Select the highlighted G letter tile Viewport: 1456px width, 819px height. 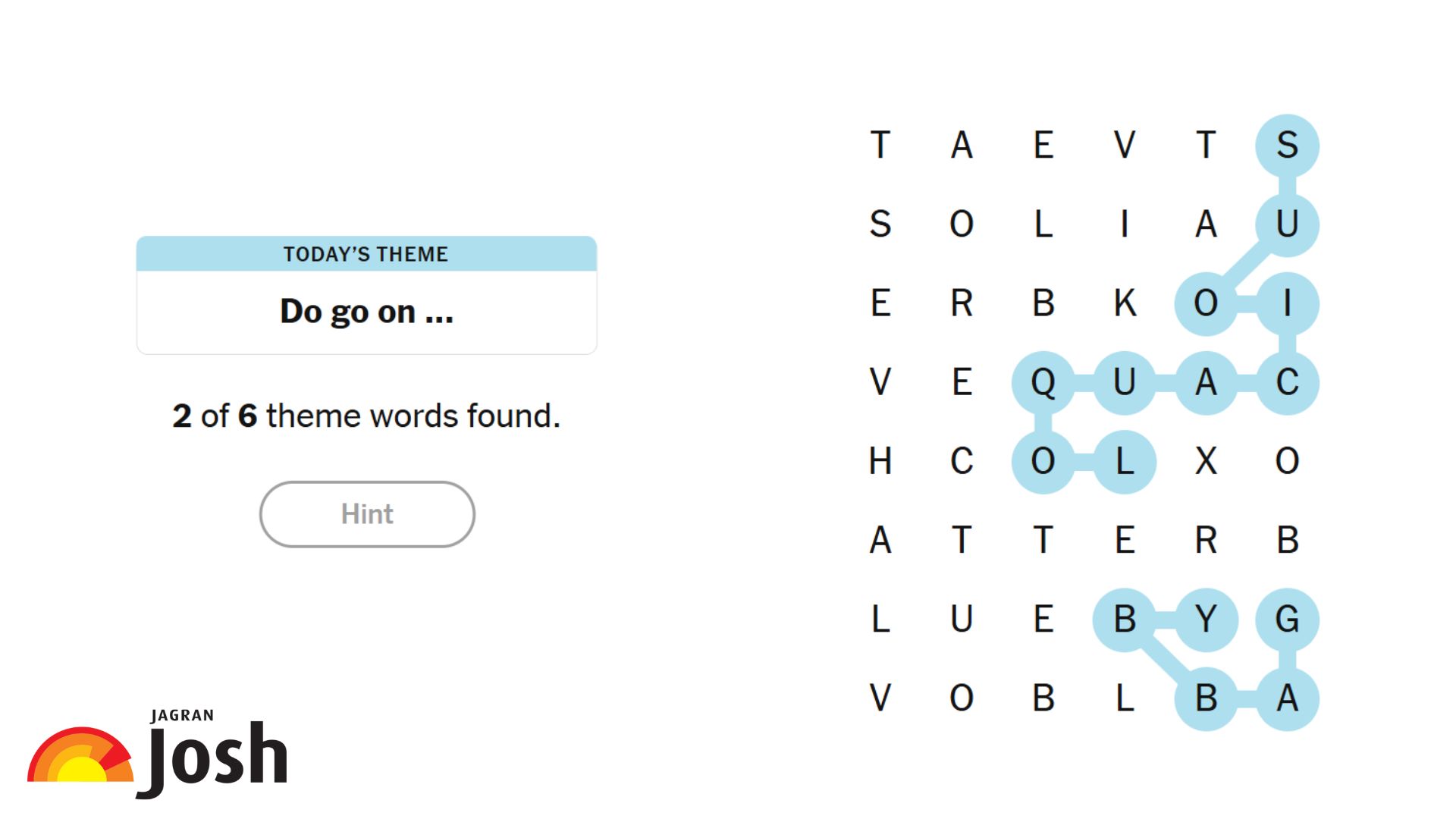pyautogui.click(x=1287, y=620)
